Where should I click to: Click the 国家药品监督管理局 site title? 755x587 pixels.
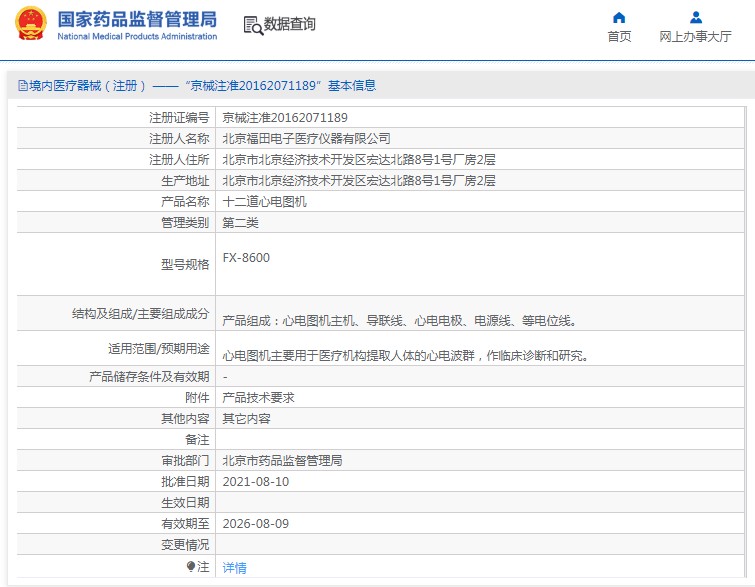tap(137, 19)
